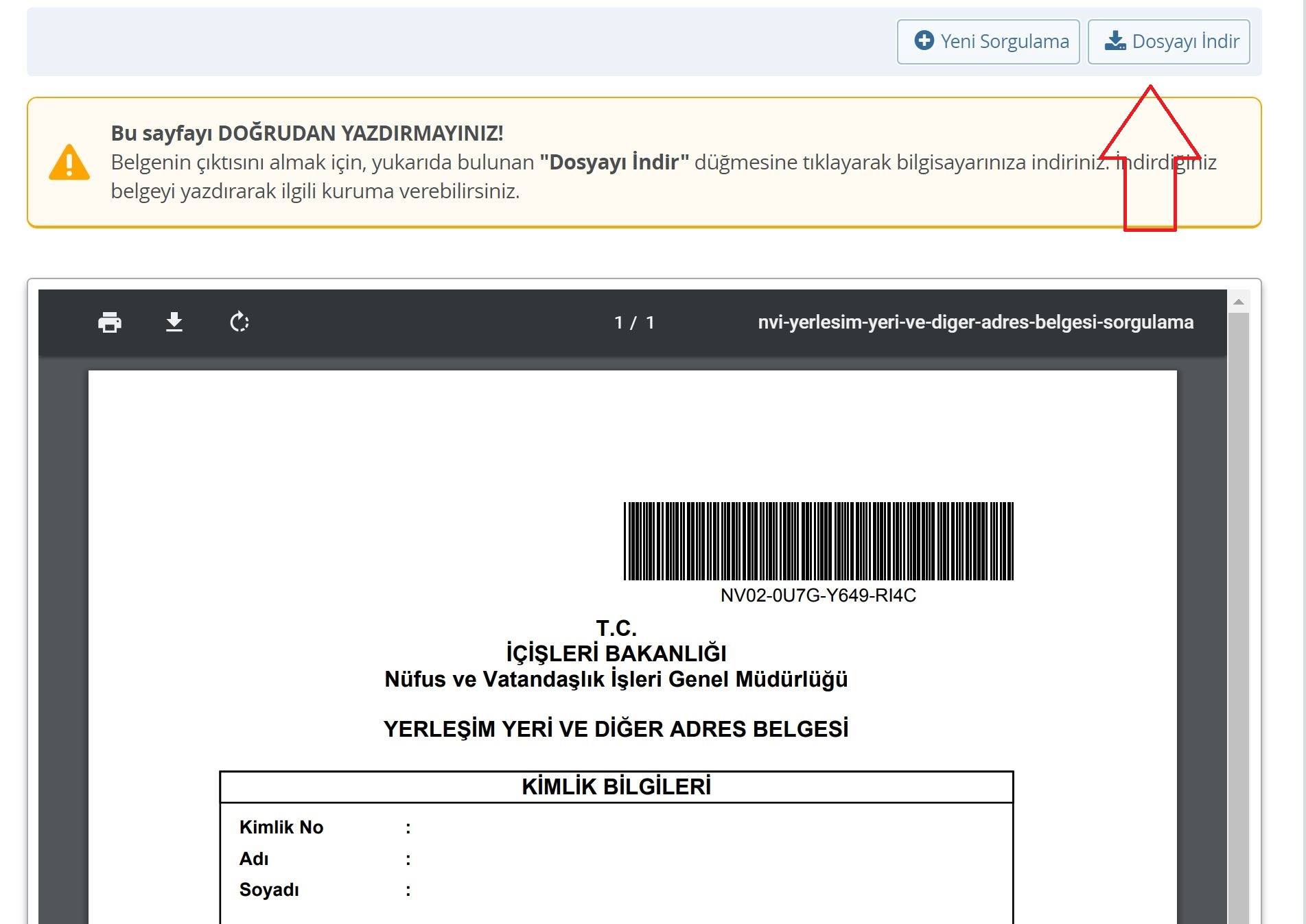Download the file with Dosyayı İndir
Screen dimensions: 1306x924
coord(1169,42)
